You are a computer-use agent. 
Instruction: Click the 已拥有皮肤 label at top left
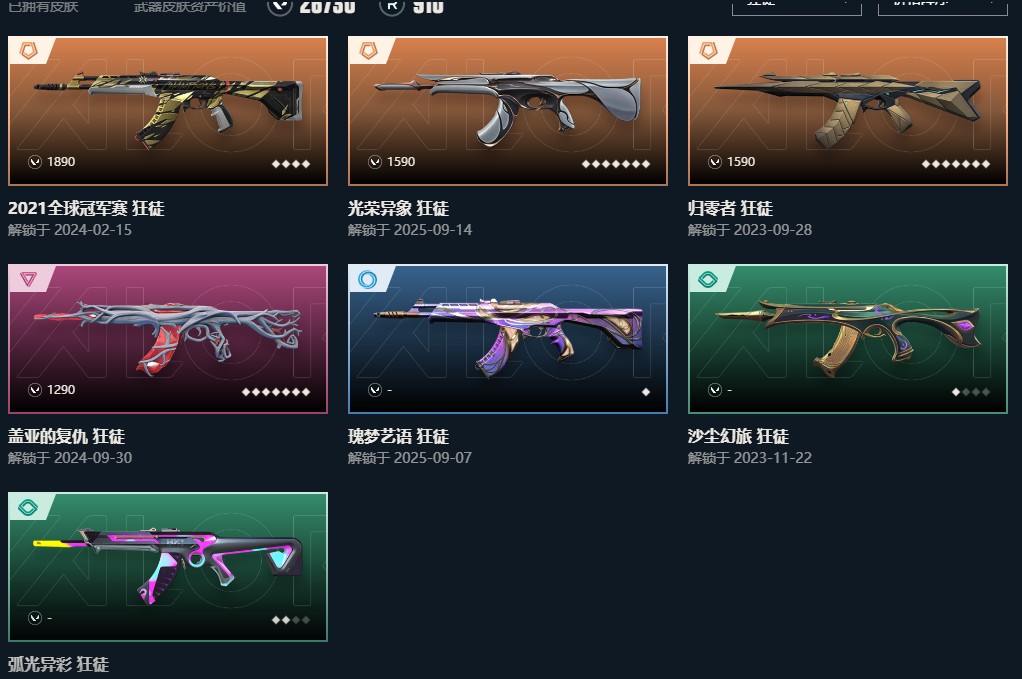43,7
